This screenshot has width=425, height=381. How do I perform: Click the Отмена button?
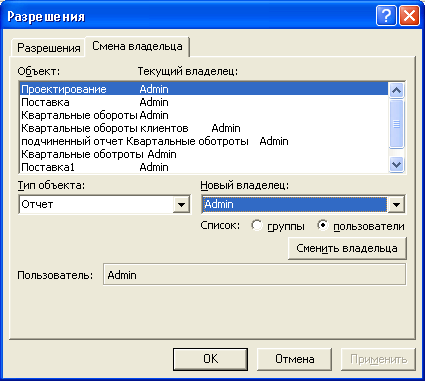pyautogui.click(x=294, y=359)
